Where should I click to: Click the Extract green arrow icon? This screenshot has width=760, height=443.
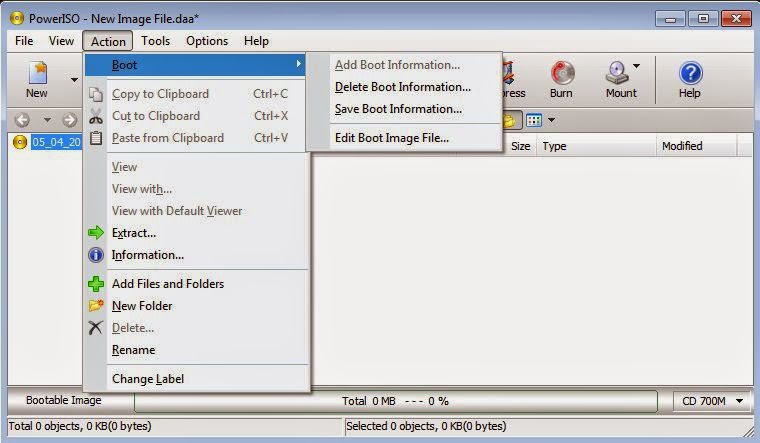[96, 233]
